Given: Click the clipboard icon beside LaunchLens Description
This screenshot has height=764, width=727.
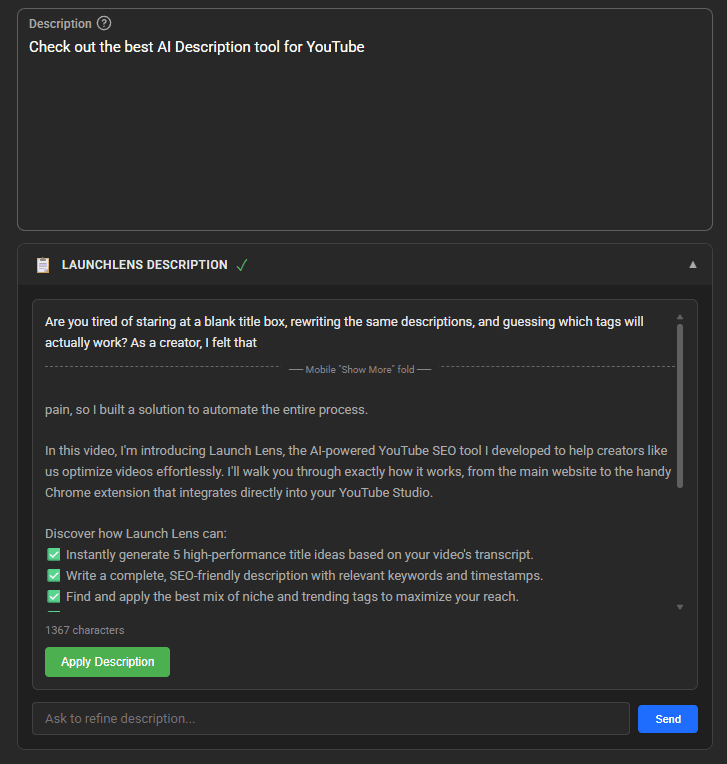Looking at the screenshot, I should [x=43, y=265].
